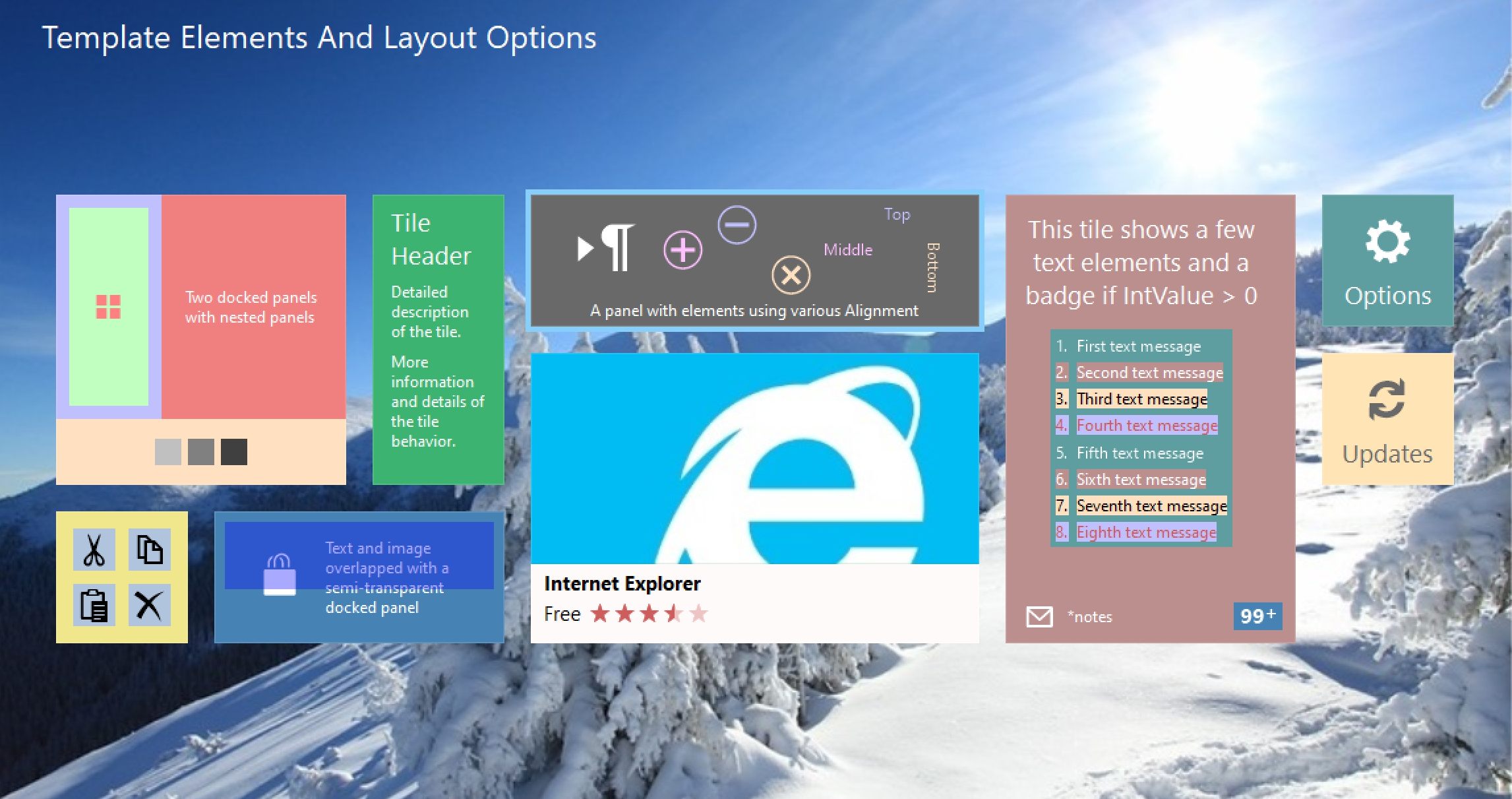
Task: Open the Options tile label
Action: click(1387, 295)
